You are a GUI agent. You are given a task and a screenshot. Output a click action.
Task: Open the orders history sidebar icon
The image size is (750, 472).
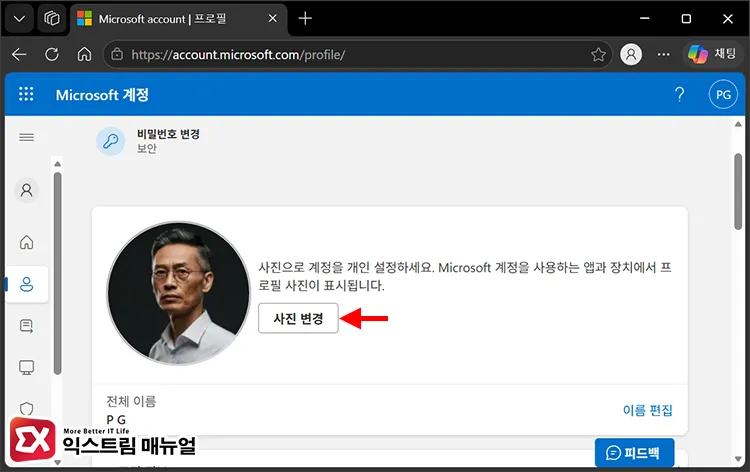[26, 326]
